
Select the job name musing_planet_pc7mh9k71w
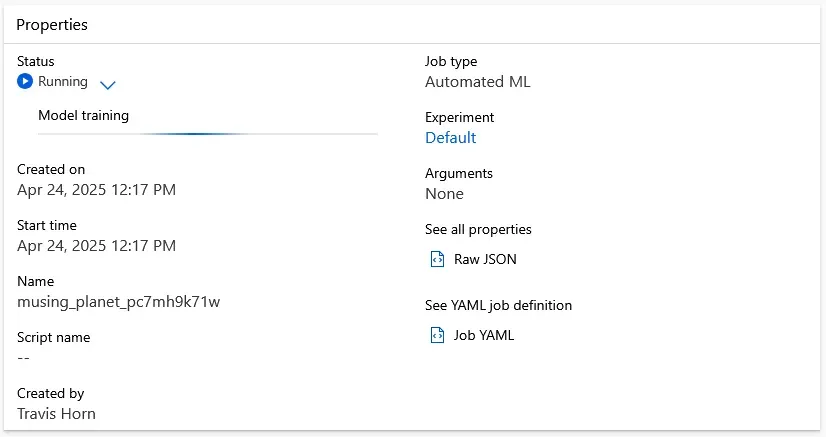click(x=118, y=302)
